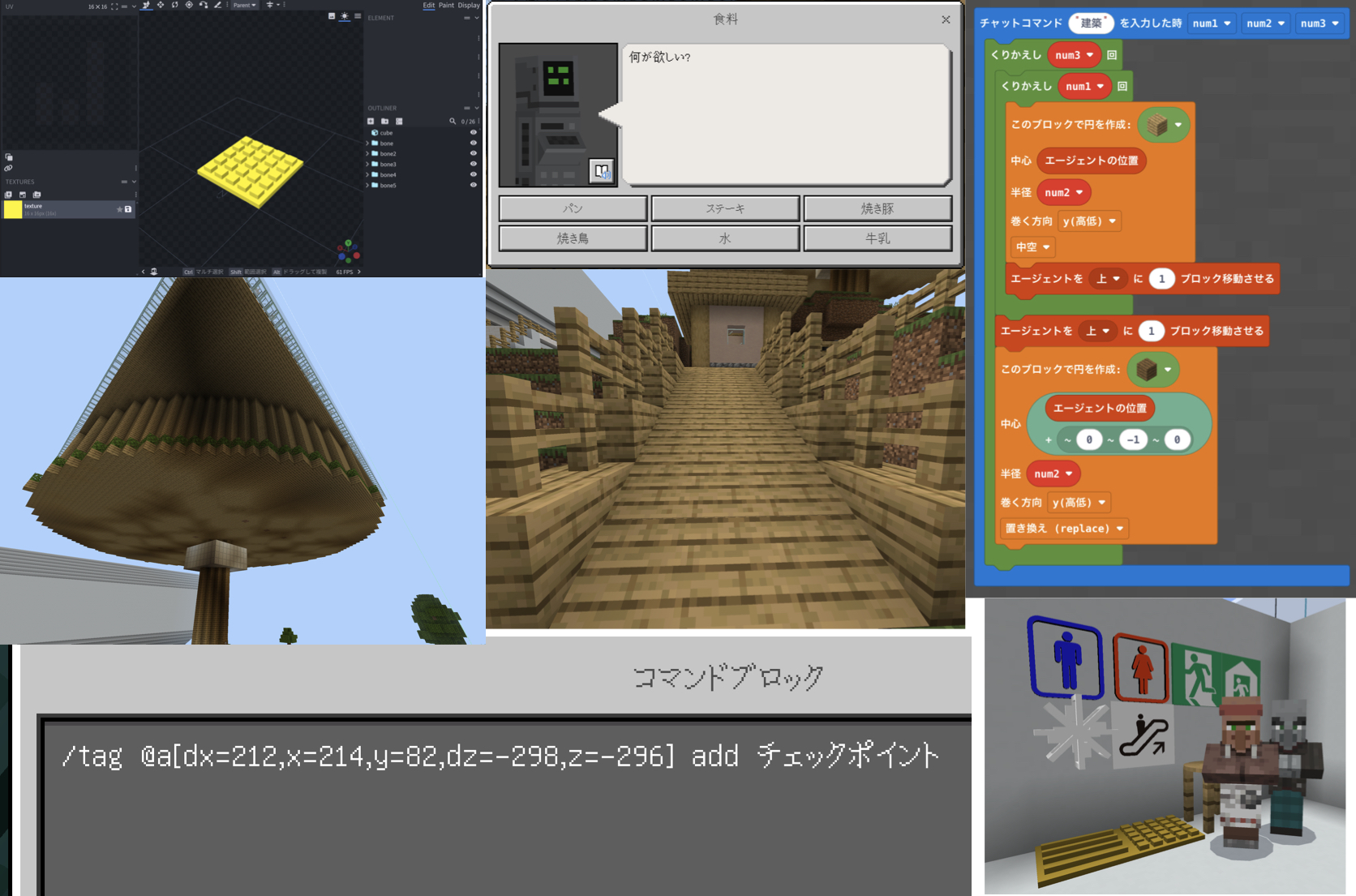Open the num3 dropdown in outer repeat block
The image size is (1356, 896).
[x=1074, y=55]
